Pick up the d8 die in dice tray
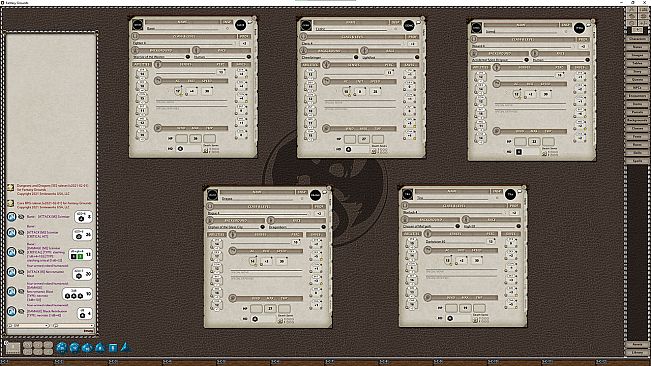Screen dimensions: 651x366 click(100, 347)
